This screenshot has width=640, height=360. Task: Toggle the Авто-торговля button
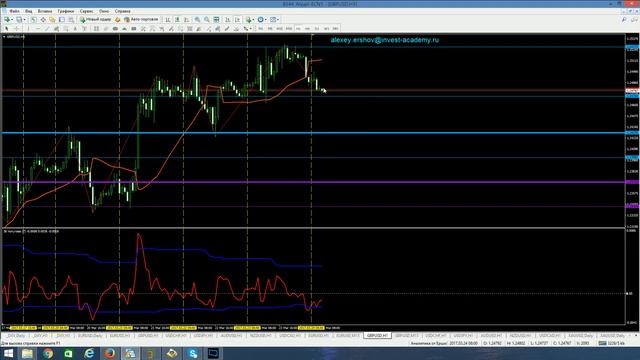141,20
